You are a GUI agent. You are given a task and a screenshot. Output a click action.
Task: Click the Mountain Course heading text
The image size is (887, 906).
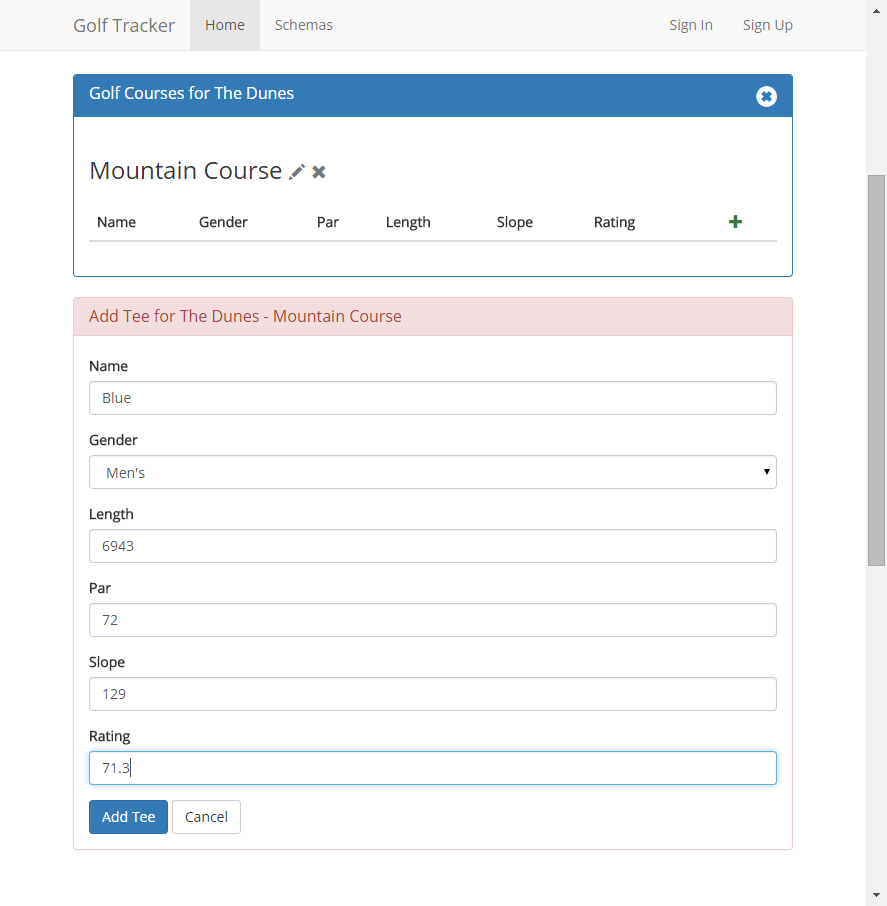point(185,171)
